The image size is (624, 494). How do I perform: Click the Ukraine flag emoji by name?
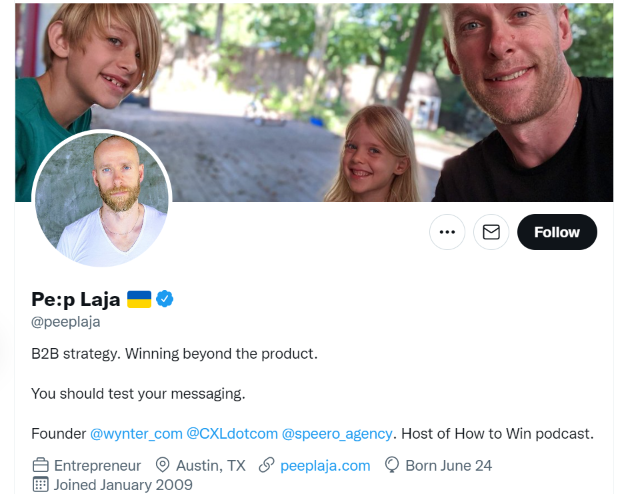pyautogui.click(x=139, y=299)
